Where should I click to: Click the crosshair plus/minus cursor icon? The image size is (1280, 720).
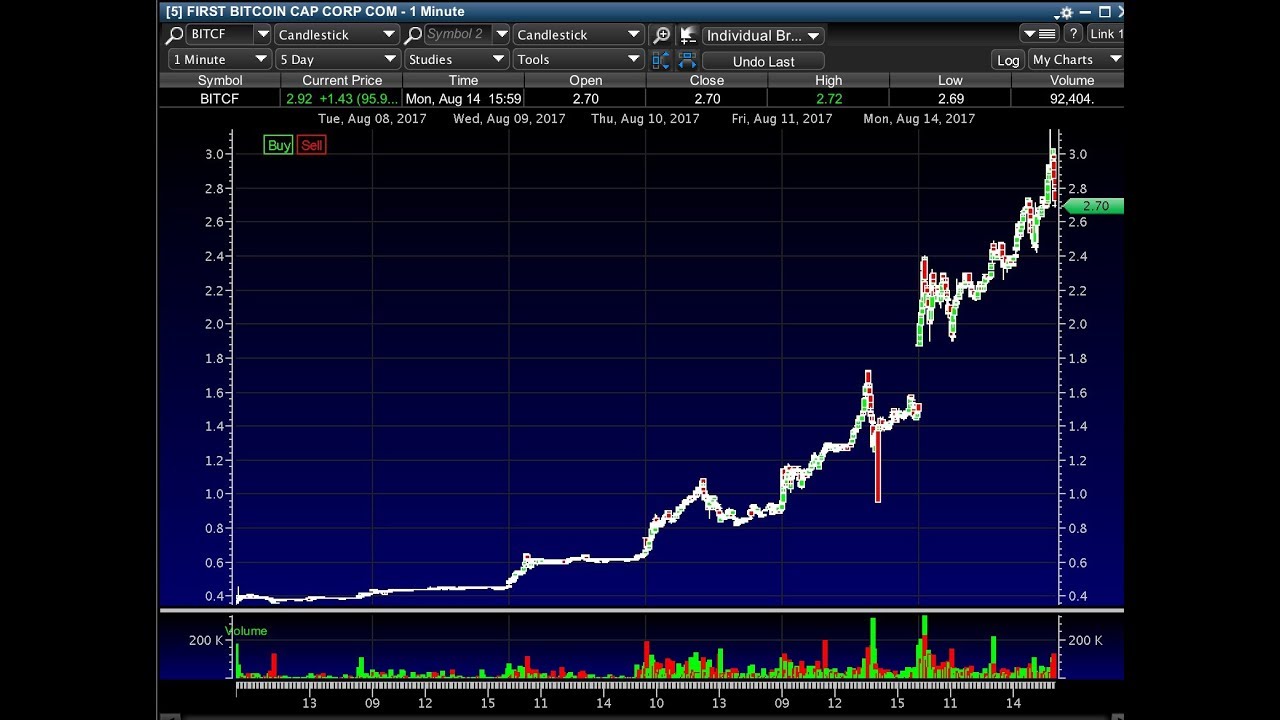[x=687, y=35]
